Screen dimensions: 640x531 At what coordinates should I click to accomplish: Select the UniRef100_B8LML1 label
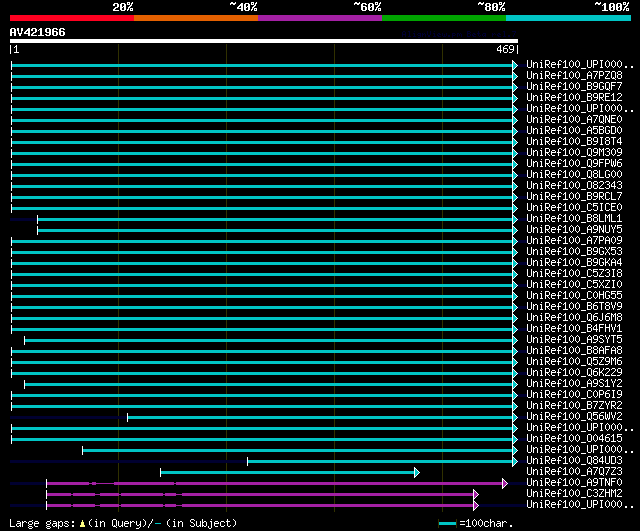tap(574, 219)
